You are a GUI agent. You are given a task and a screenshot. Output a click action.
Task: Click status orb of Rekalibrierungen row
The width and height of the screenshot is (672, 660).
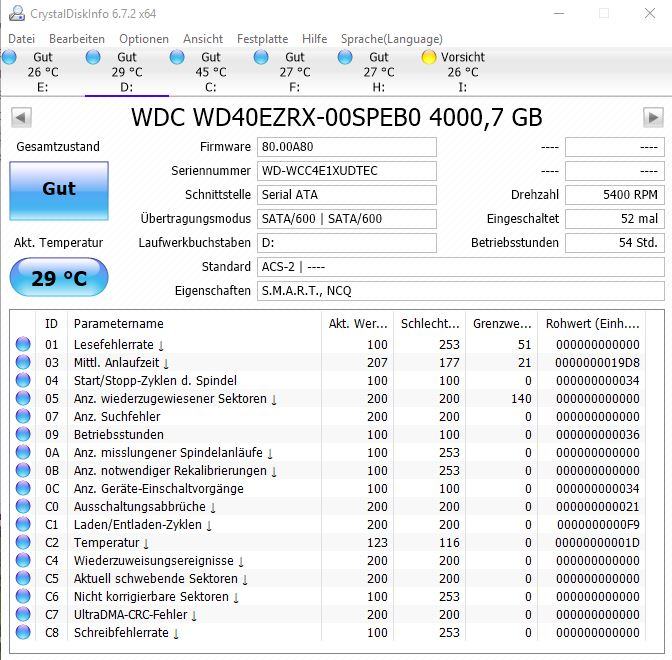pos(23,470)
